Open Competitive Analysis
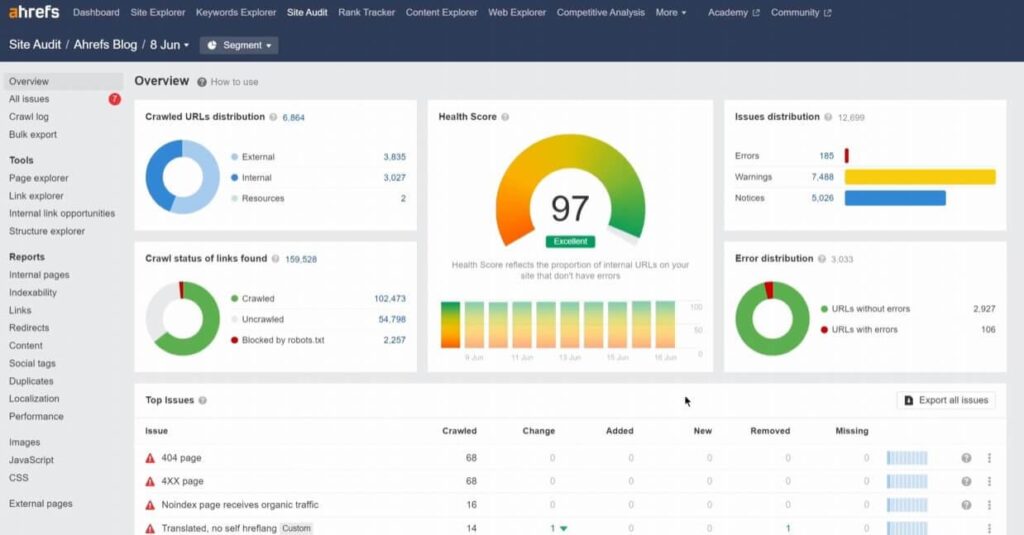The image size is (1024, 535). click(600, 12)
